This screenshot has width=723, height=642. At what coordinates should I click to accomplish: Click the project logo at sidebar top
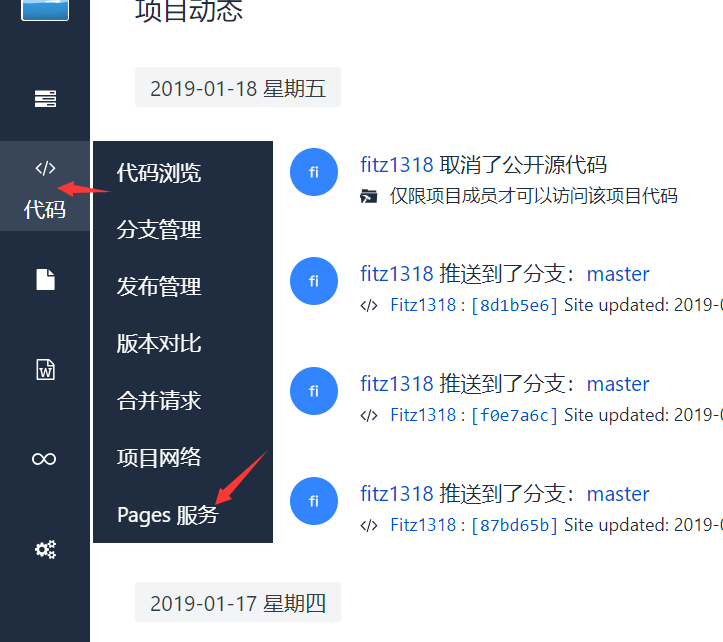tap(45, 9)
